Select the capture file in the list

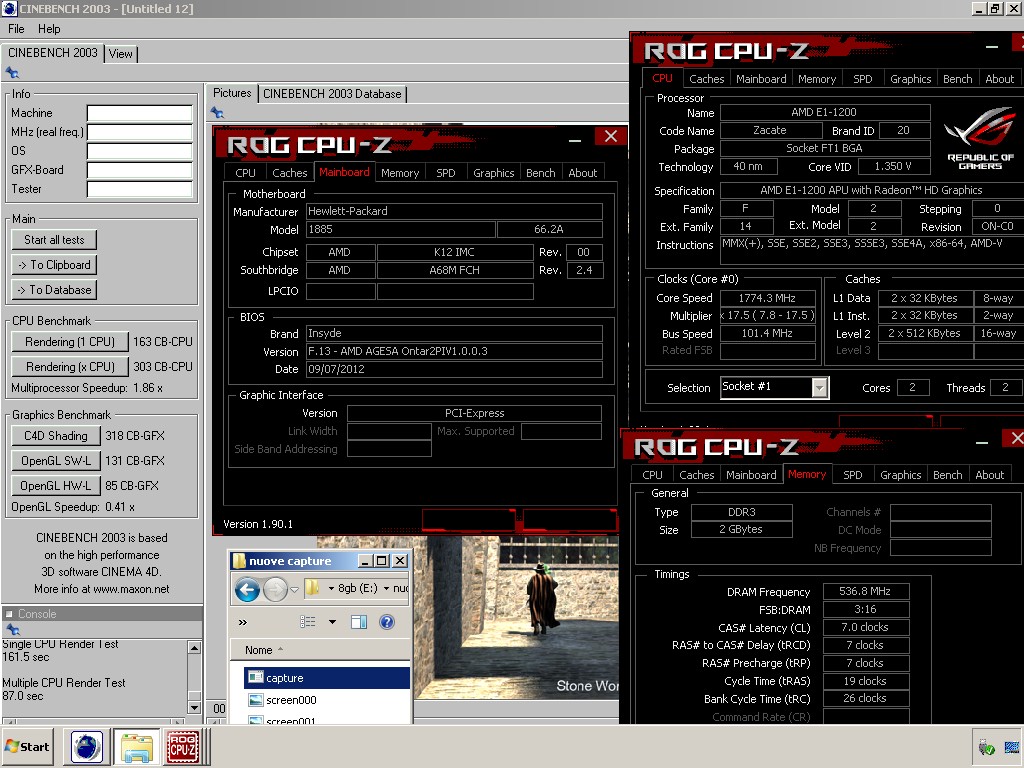(x=327, y=678)
